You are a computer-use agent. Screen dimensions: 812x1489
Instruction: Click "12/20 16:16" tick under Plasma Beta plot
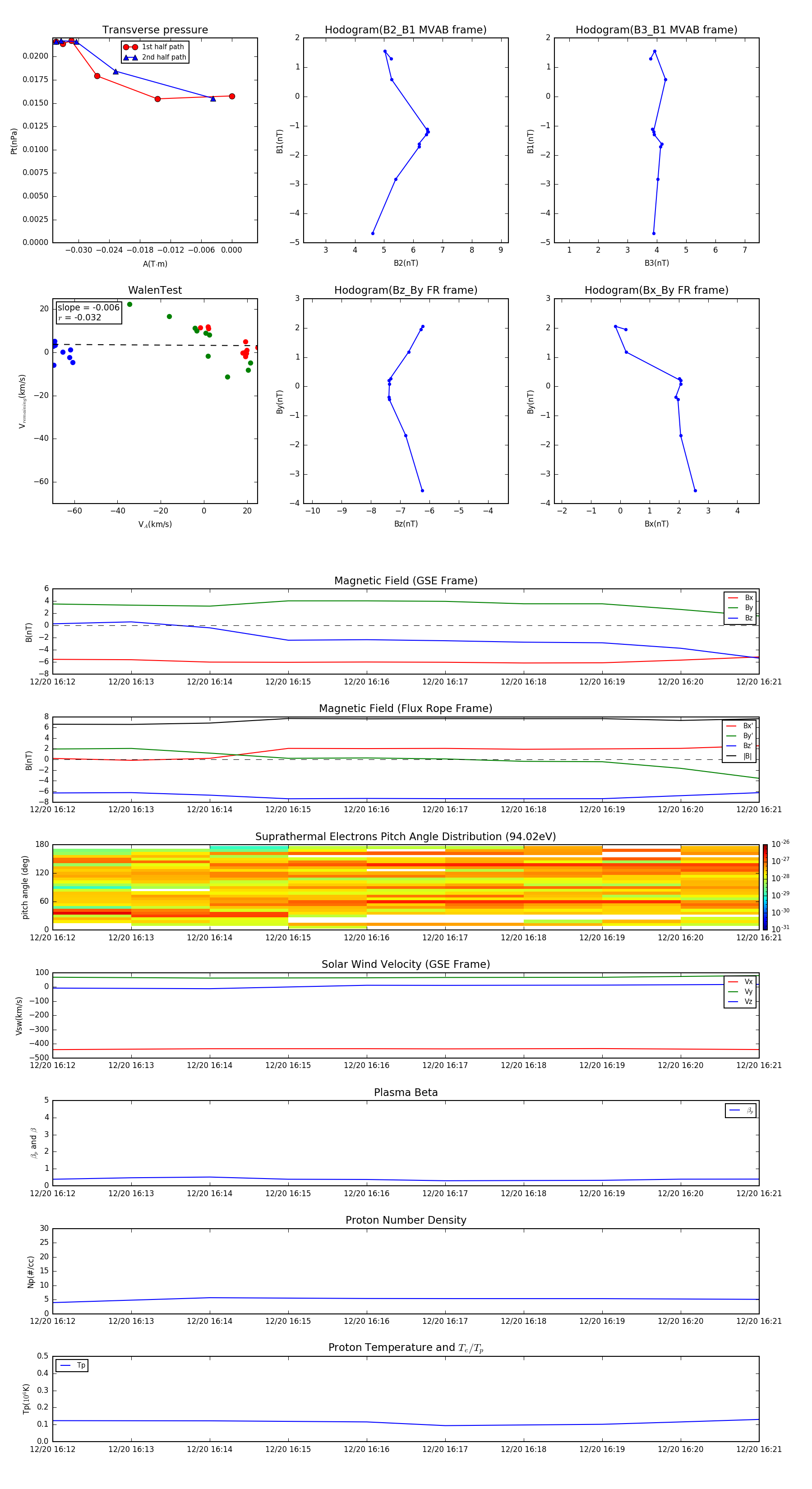366,1193
